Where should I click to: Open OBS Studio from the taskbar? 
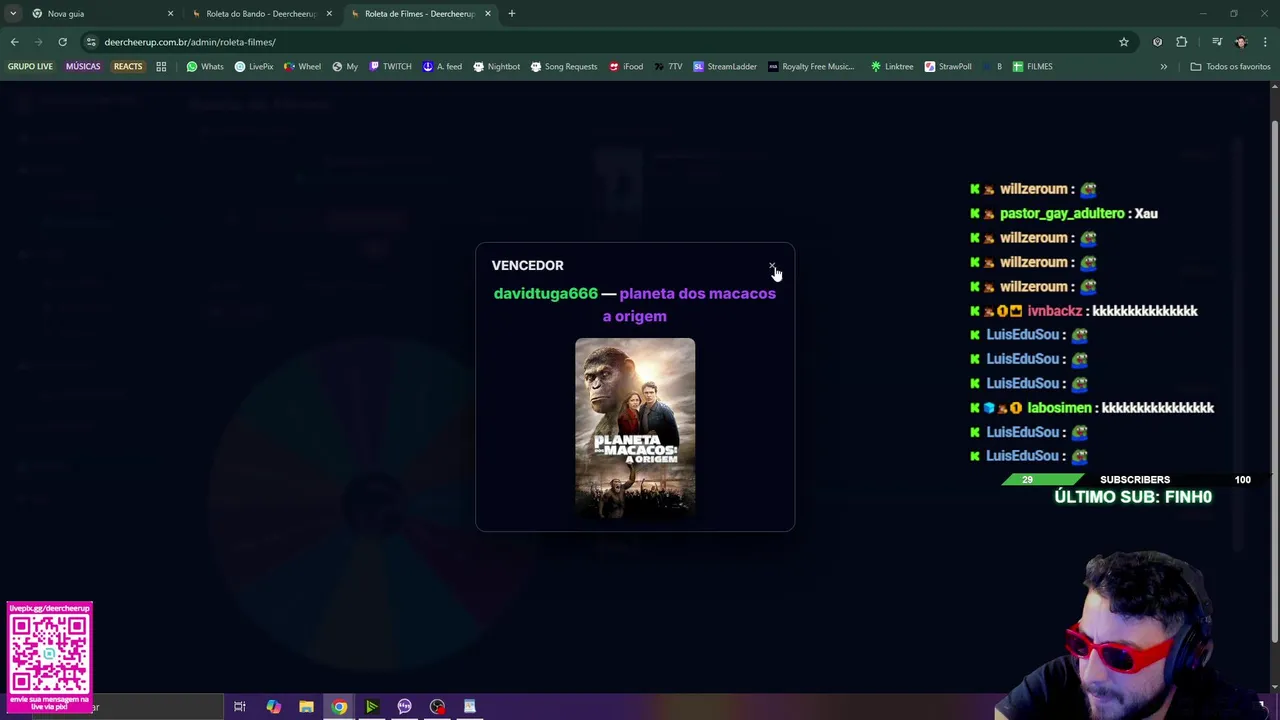(x=437, y=707)
